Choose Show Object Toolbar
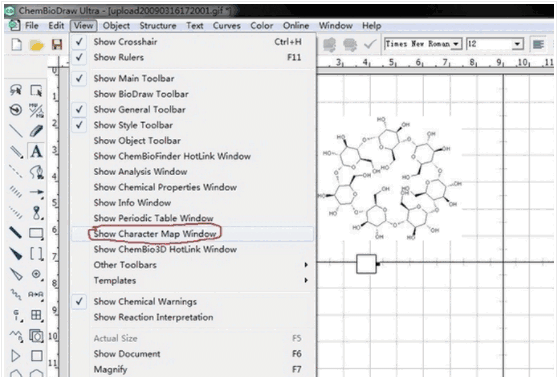Screen dimensions: 557x377 pos(193,141)
